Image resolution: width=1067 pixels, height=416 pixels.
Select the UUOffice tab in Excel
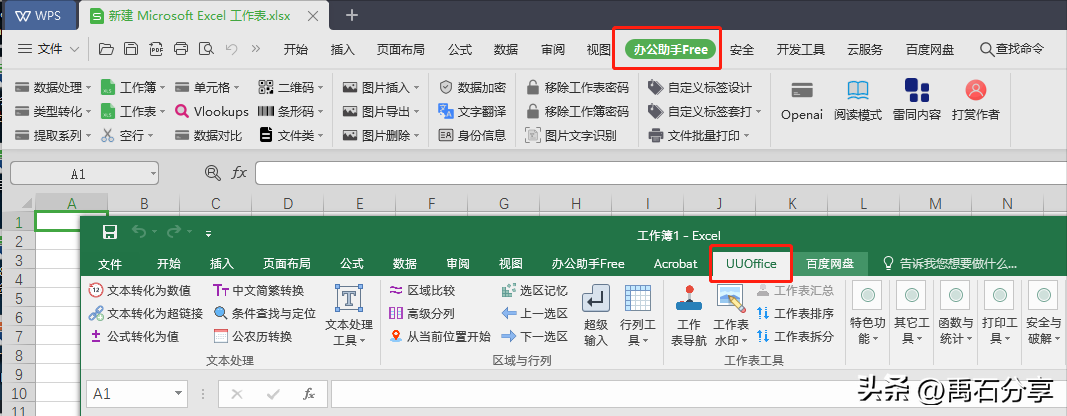coord(751,263)
